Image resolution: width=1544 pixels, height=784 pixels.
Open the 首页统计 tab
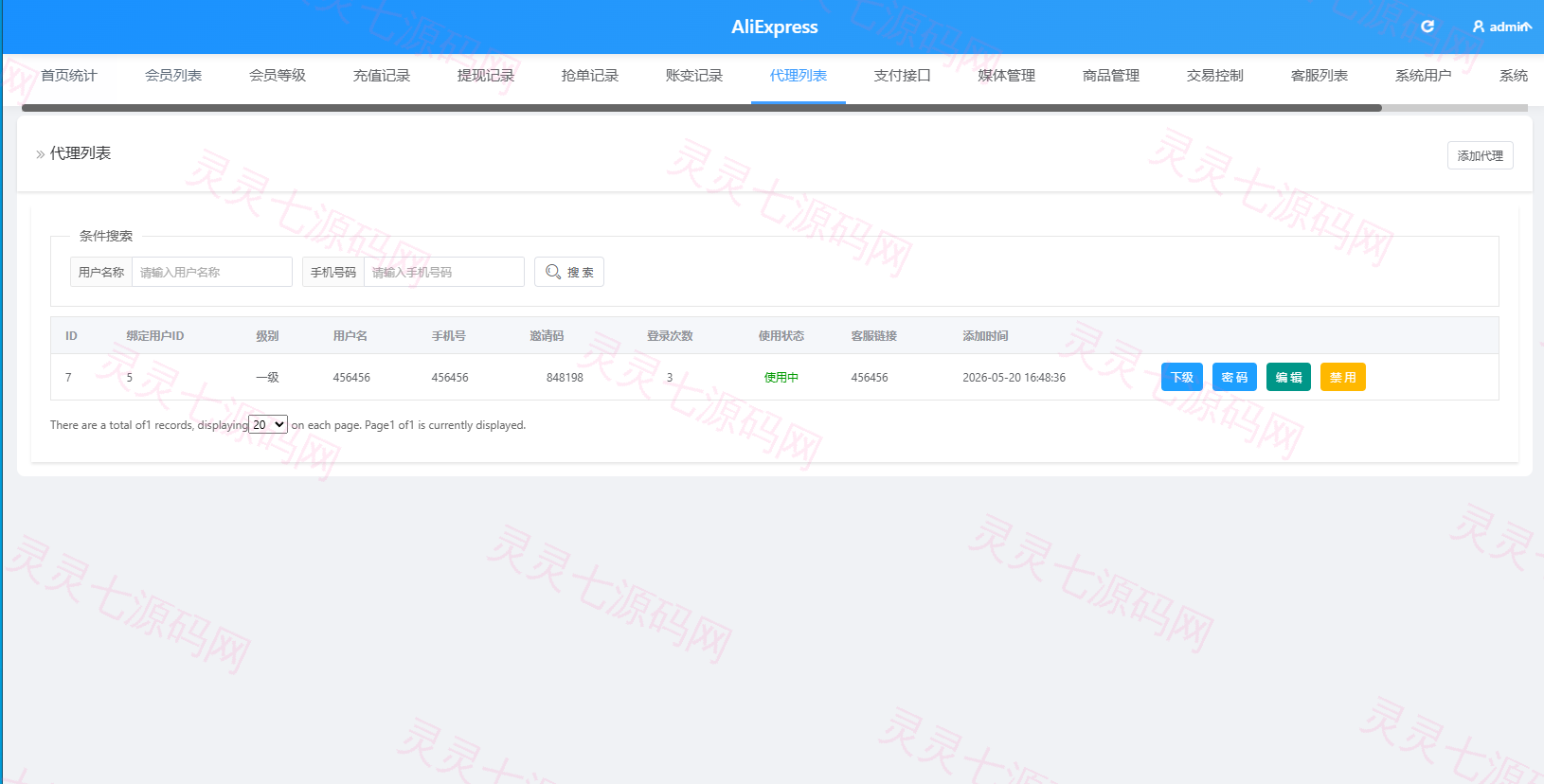pyautogui.click(x=69, y=76)
